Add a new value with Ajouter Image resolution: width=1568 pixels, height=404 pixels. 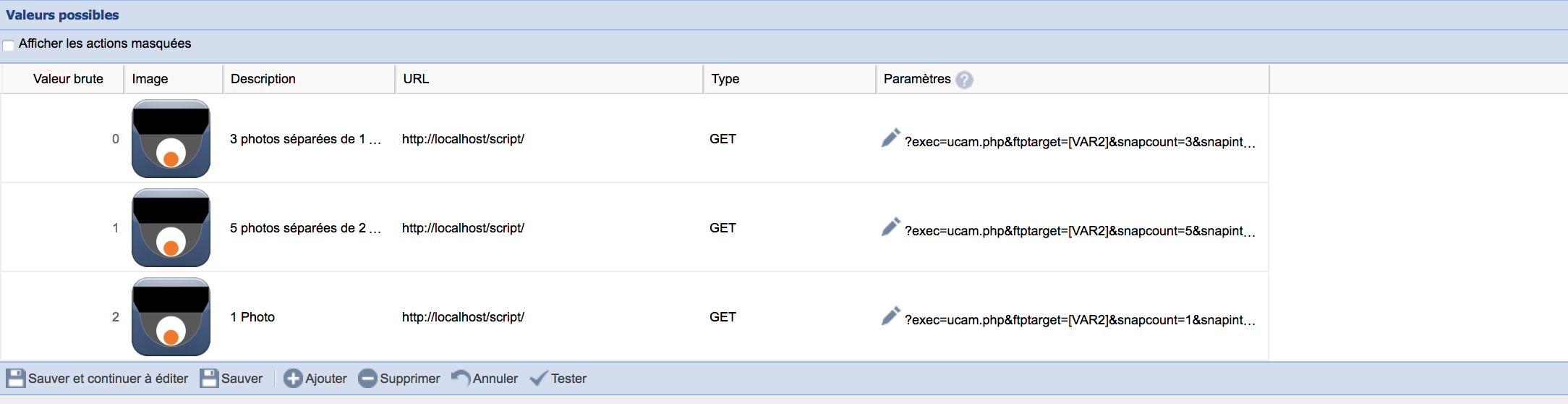315,379
